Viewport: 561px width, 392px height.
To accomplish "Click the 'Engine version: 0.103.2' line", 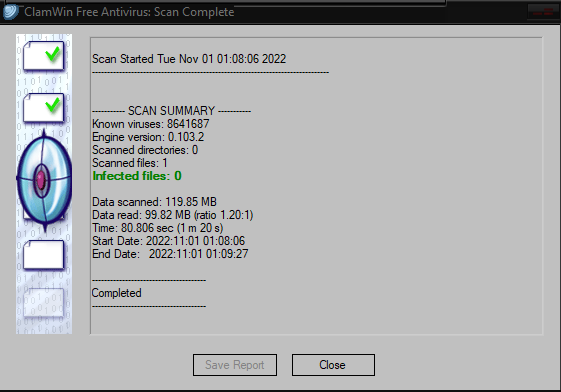I will 148,137.
